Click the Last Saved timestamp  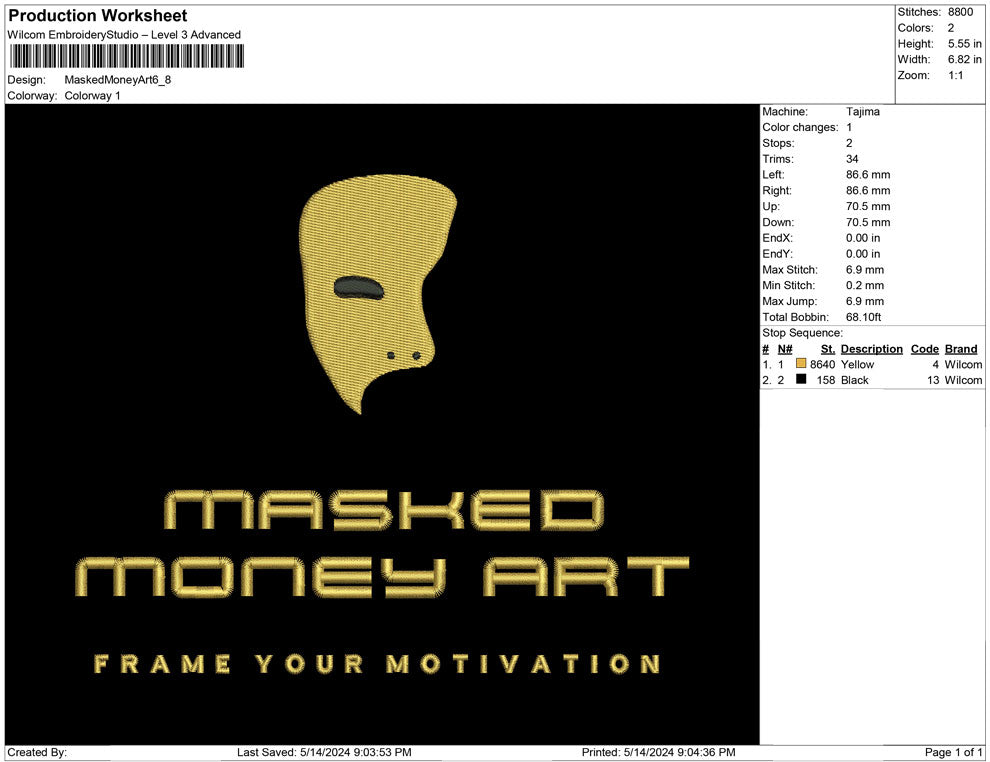(x=324, y=752)
